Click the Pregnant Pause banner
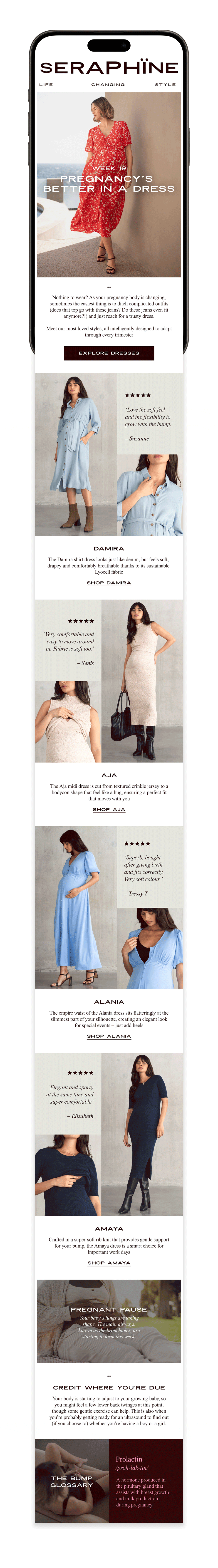This screenshot has width=218, height=1568. pos(109,1321)
